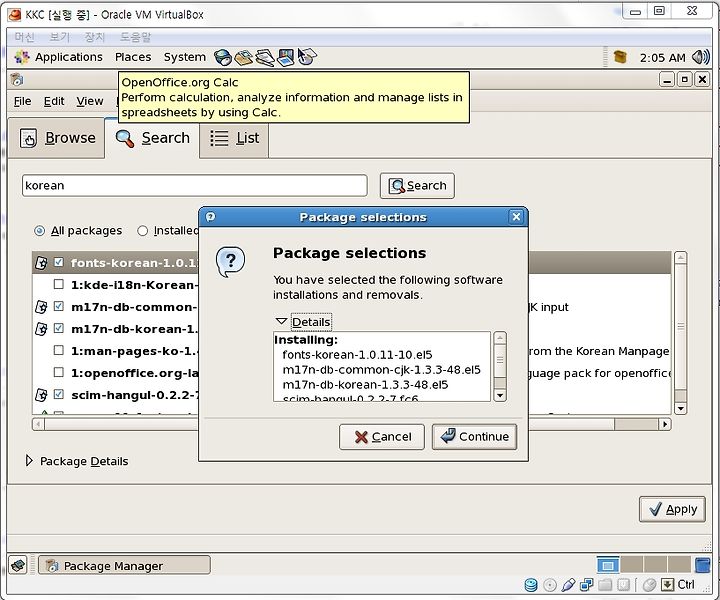Switch to the first workspace
Screen dimensions: 720x600
coord(608,565)
